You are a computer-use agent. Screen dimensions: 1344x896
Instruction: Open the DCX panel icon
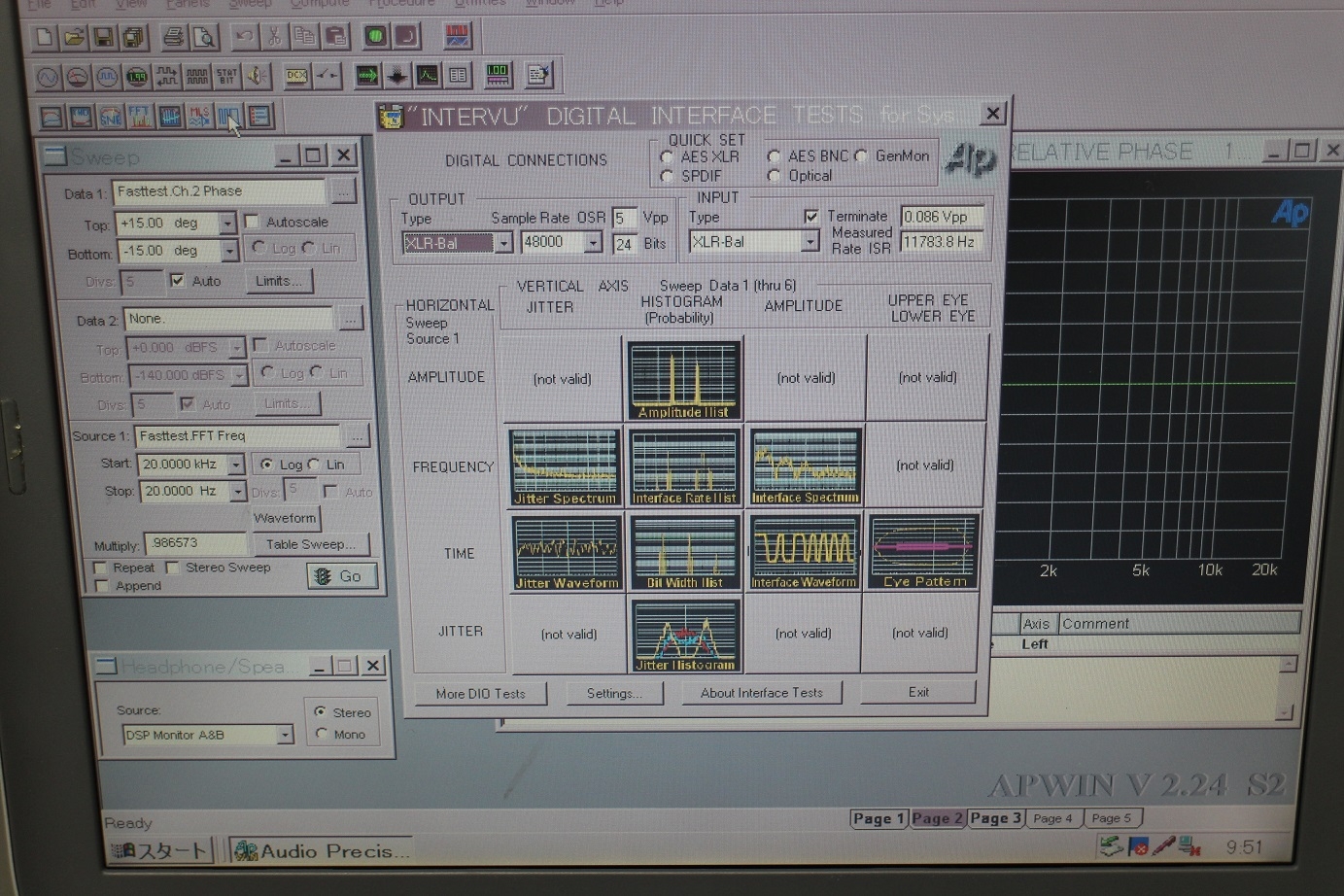(x=296, y=76)
